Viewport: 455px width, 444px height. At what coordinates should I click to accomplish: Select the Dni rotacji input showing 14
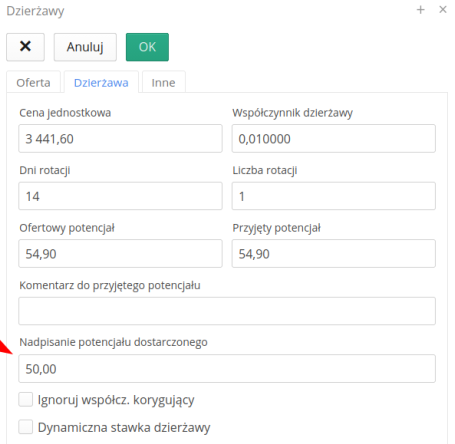point(120,196)
